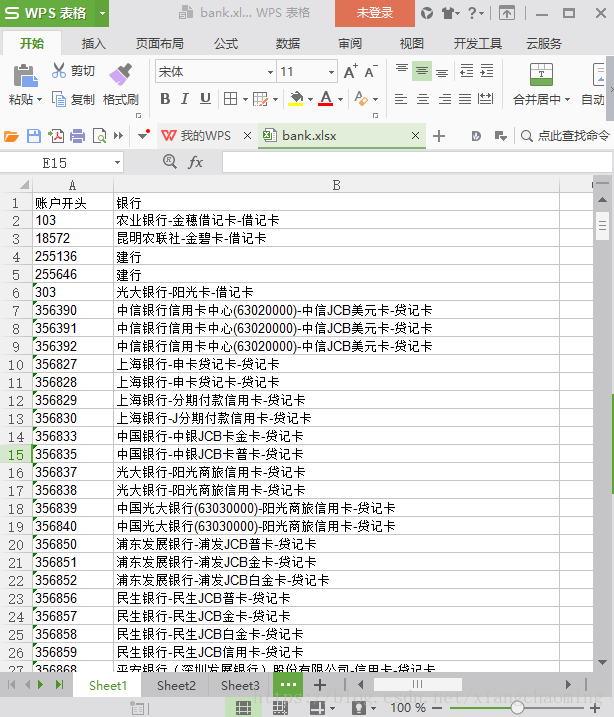This screenshot has height=717, width=614.
Task: Click the Open folder icon
Action: coord(11,136)
